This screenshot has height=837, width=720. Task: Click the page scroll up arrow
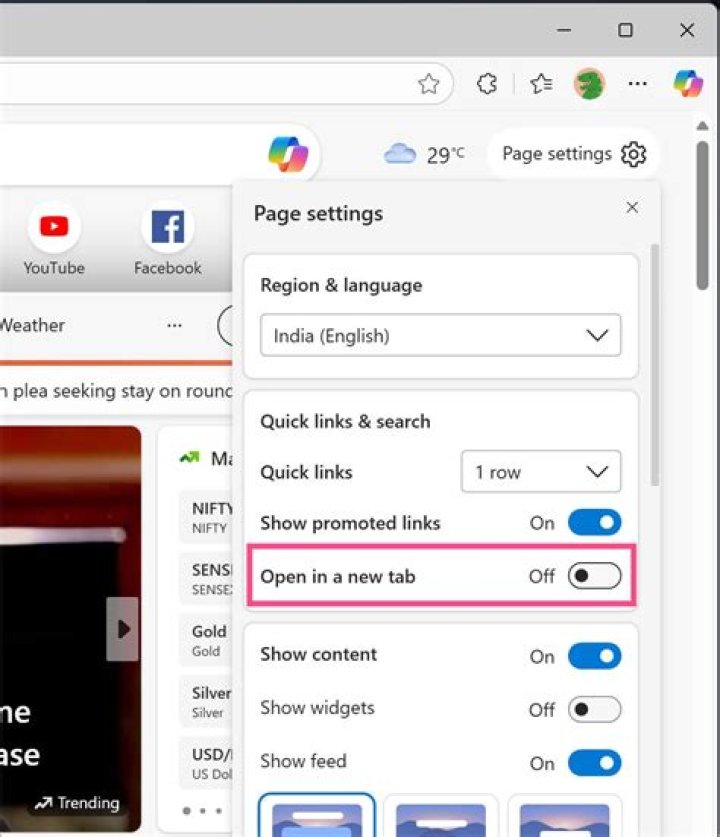point(702,126)
